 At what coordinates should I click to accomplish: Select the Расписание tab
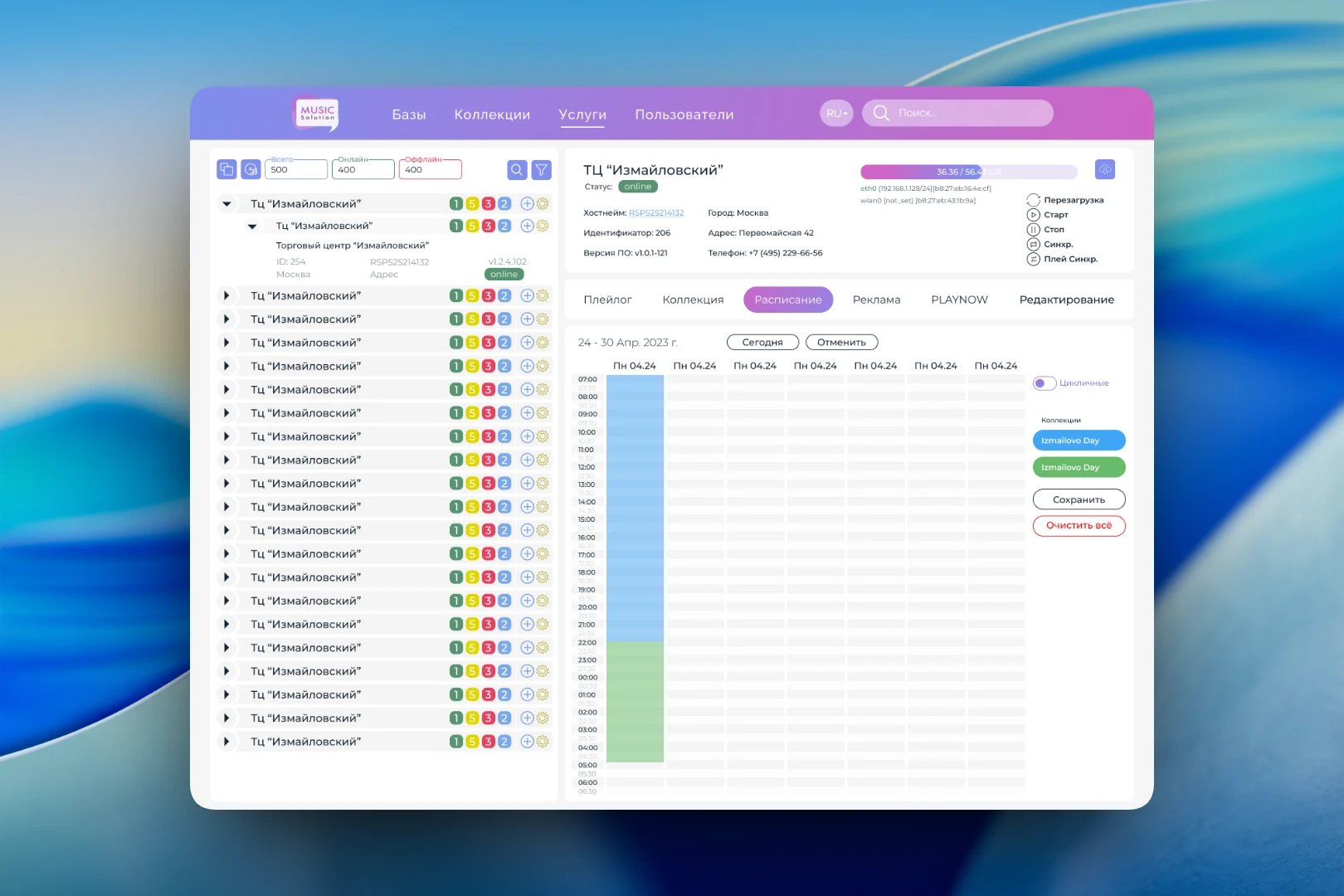788,299
